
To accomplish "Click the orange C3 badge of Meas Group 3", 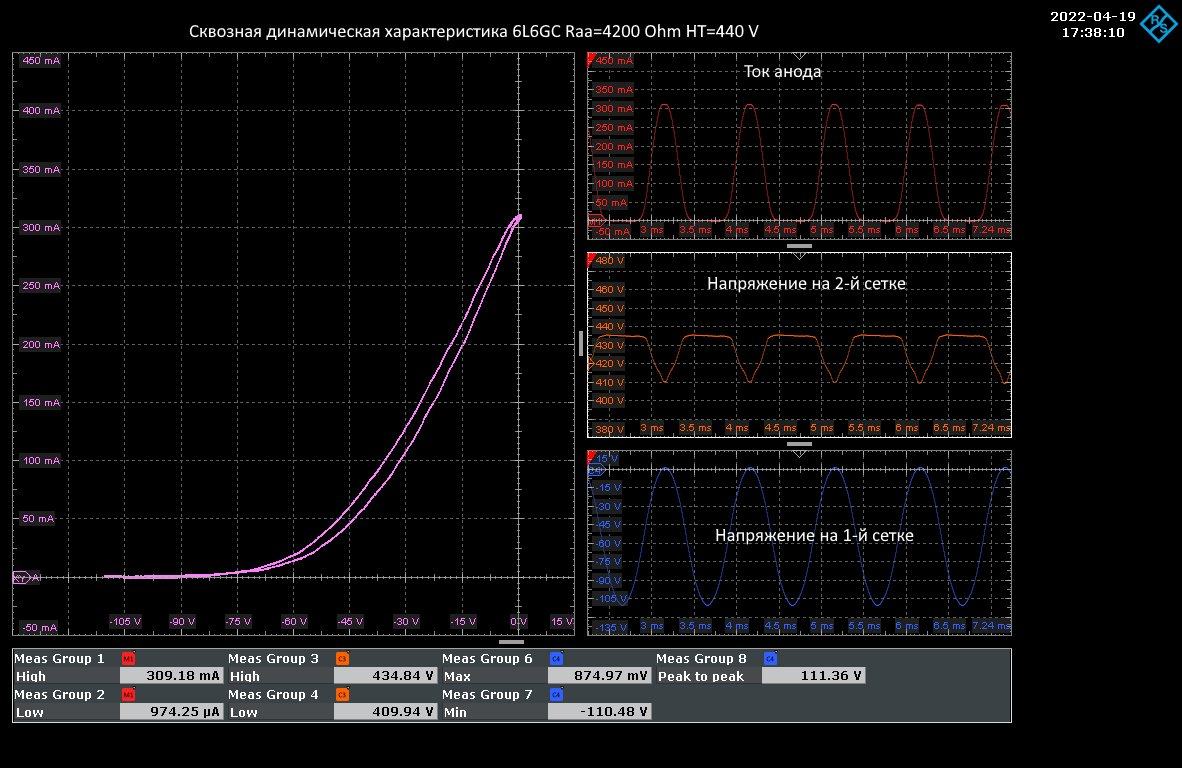I will (x=342, y=659).
